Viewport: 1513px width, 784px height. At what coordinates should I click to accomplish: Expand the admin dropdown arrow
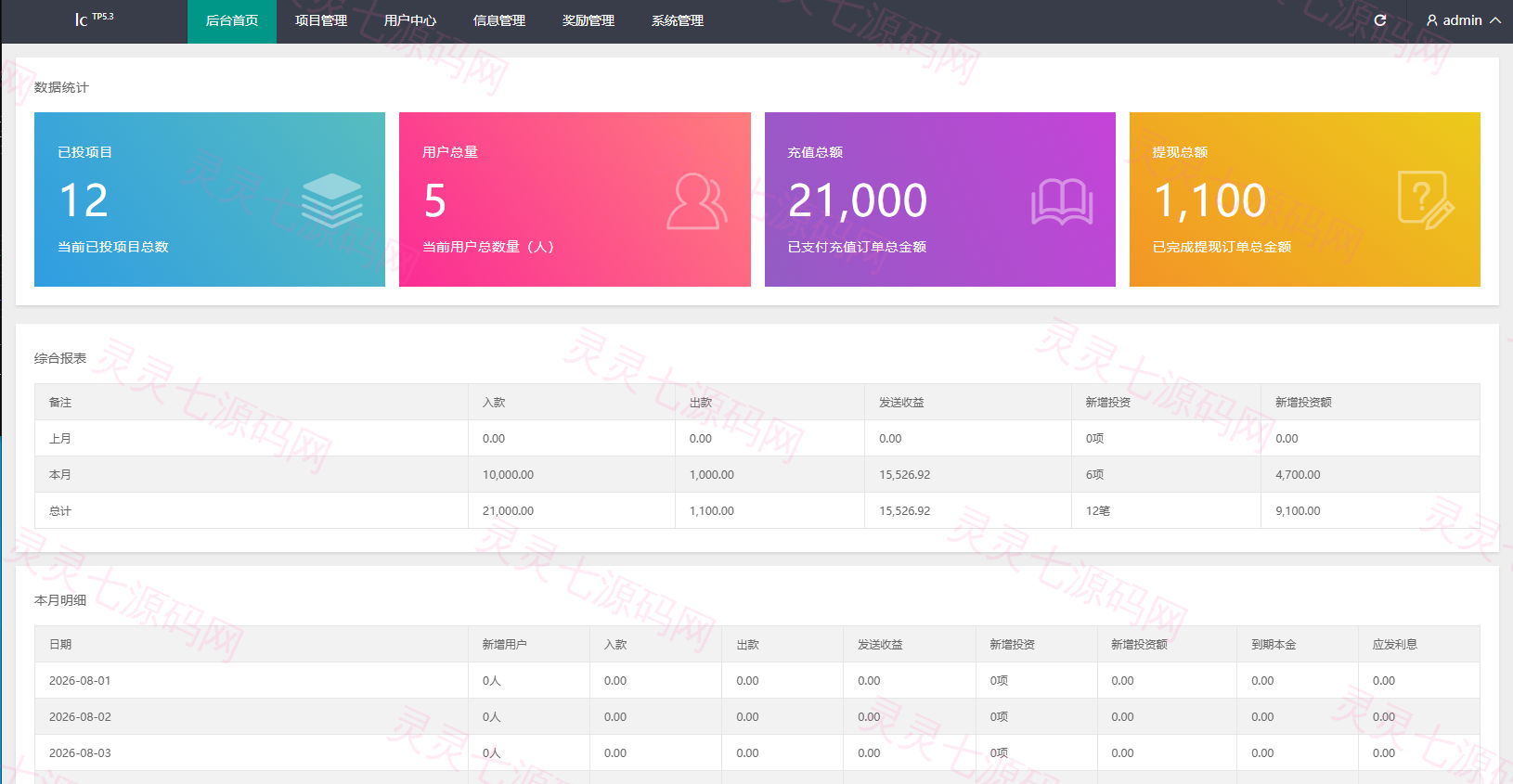(1495, 20)
